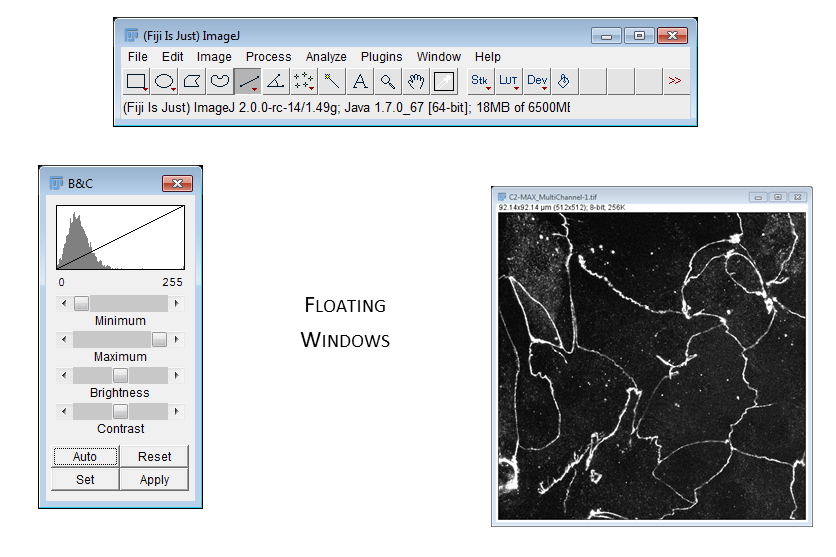Open the Stk stacks menu

coord(480,81)
